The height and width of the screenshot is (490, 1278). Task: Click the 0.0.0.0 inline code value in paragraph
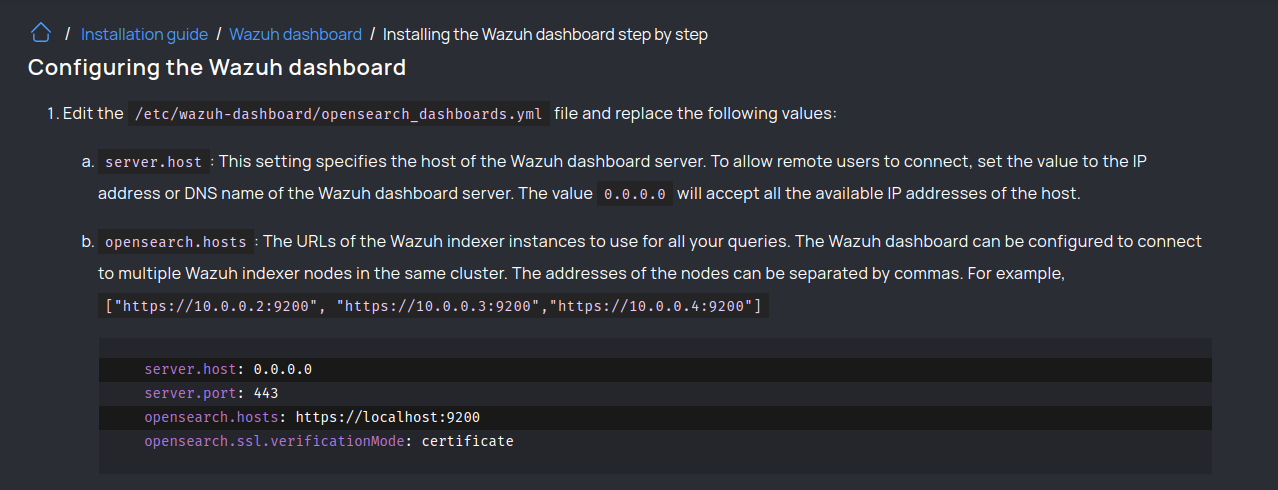(x=635, y=194)
